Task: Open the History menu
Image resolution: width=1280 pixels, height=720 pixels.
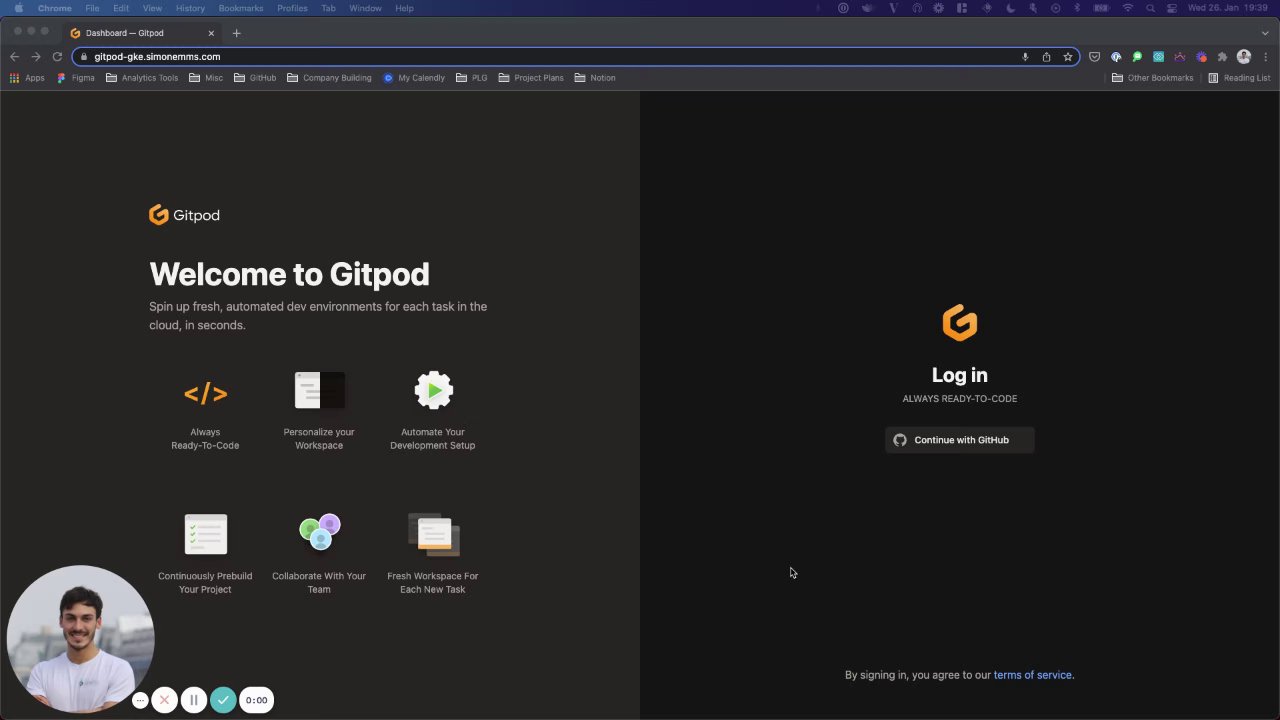Action: point(190,8)
